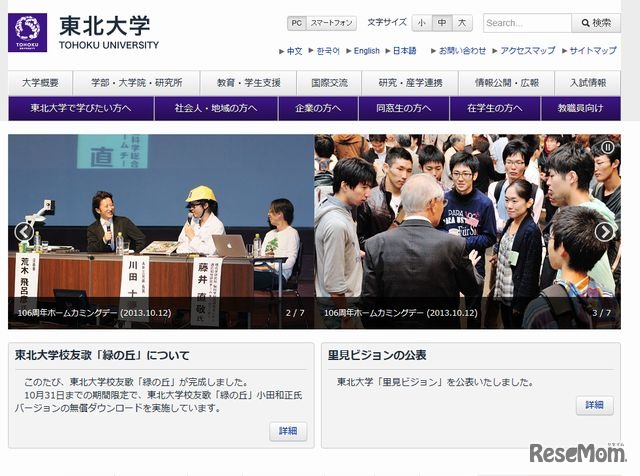Click the 東北大学 TOHOKU UNIVERSITY title text
The width and height of the screenshot is (640, 476).
109,33
